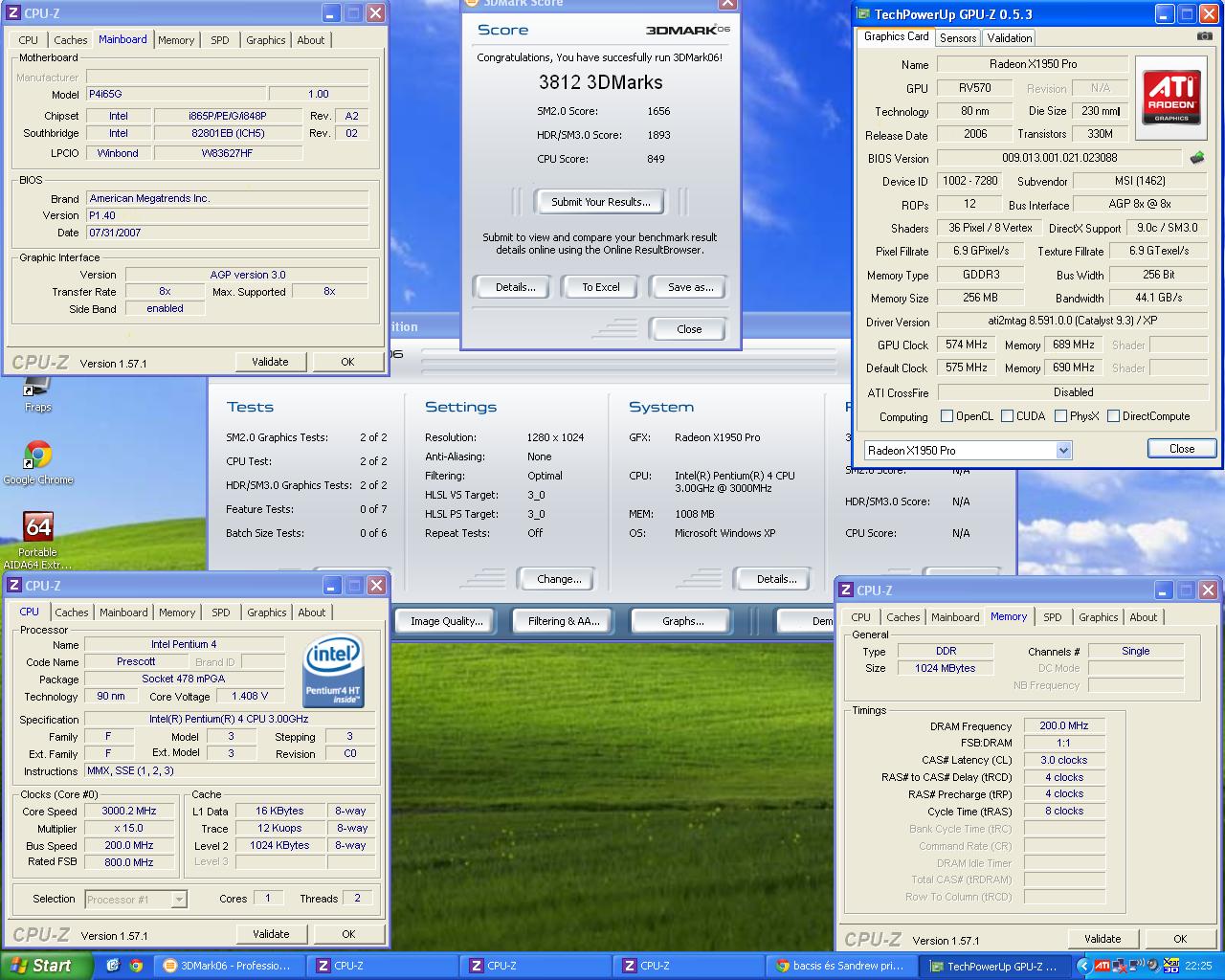The image size is (1225, 980).
Task: Open the Windows Start menu
Action: point(47,966)
